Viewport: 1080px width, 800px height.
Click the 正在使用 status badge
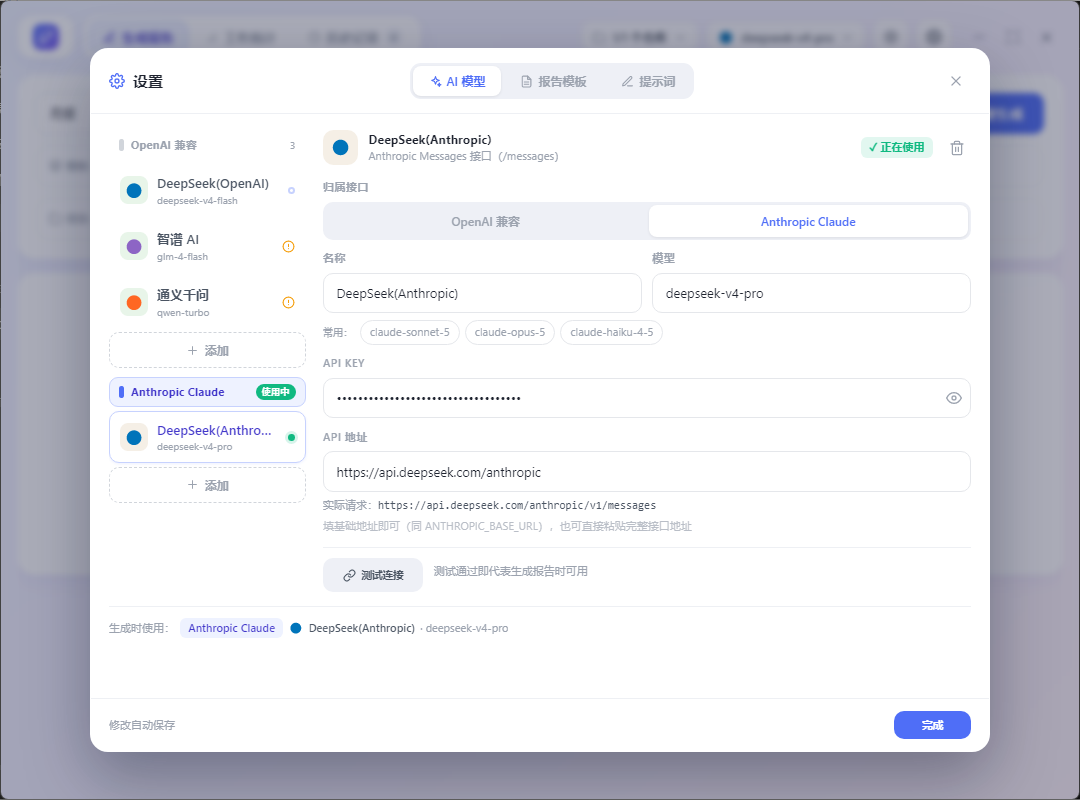click(897, 147)
